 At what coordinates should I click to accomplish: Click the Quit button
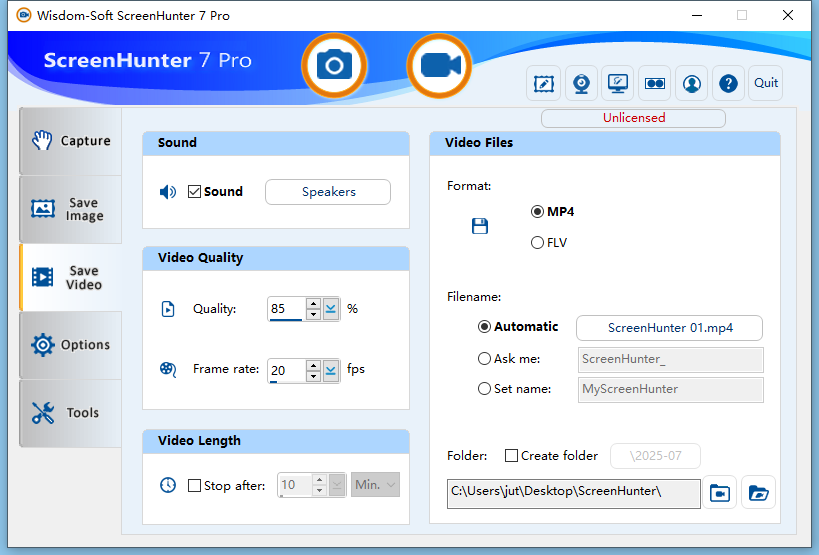[766, 84]
